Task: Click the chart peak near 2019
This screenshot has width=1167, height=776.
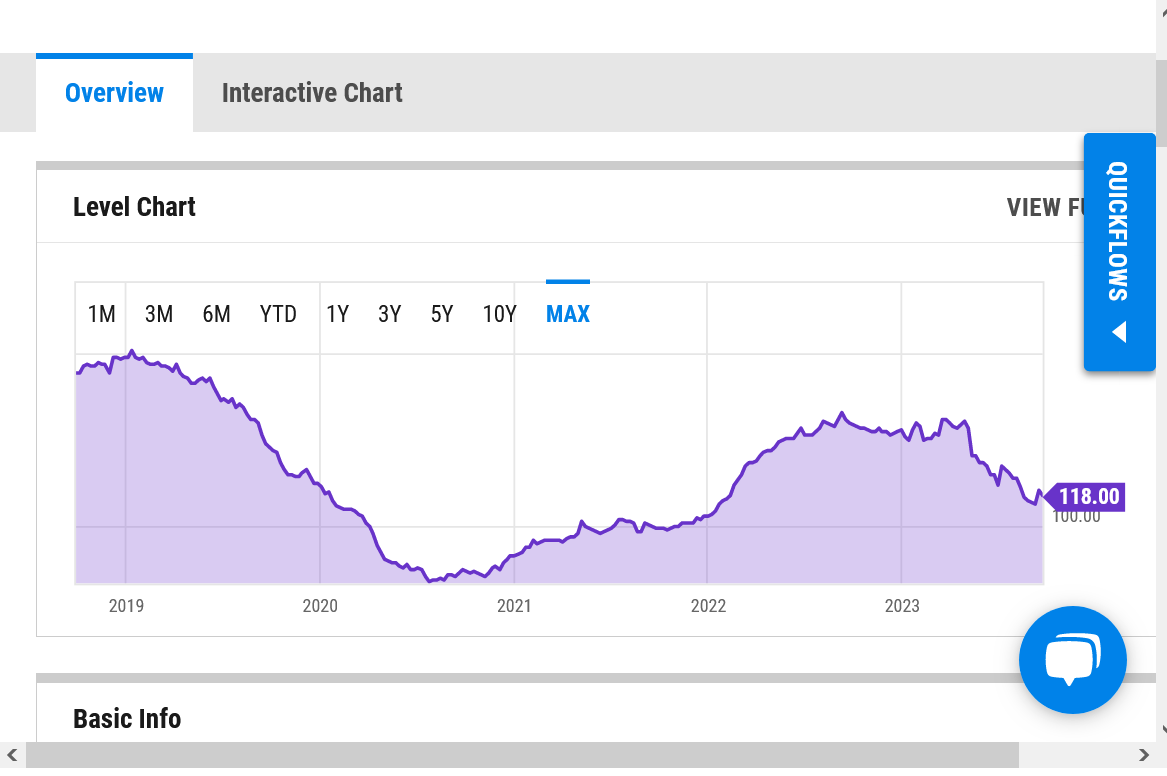Action: coord(132,352)
